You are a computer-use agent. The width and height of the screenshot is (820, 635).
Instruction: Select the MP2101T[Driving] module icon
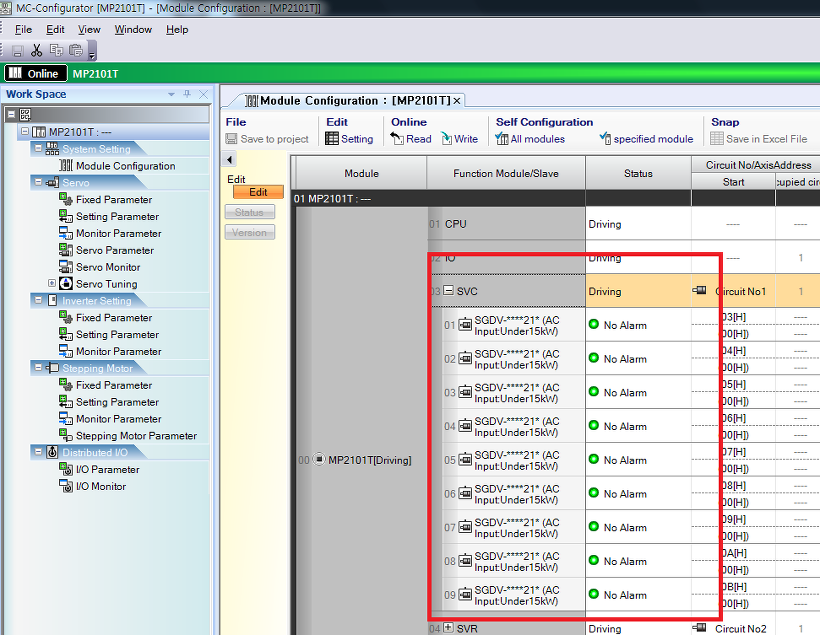(319, 459)
